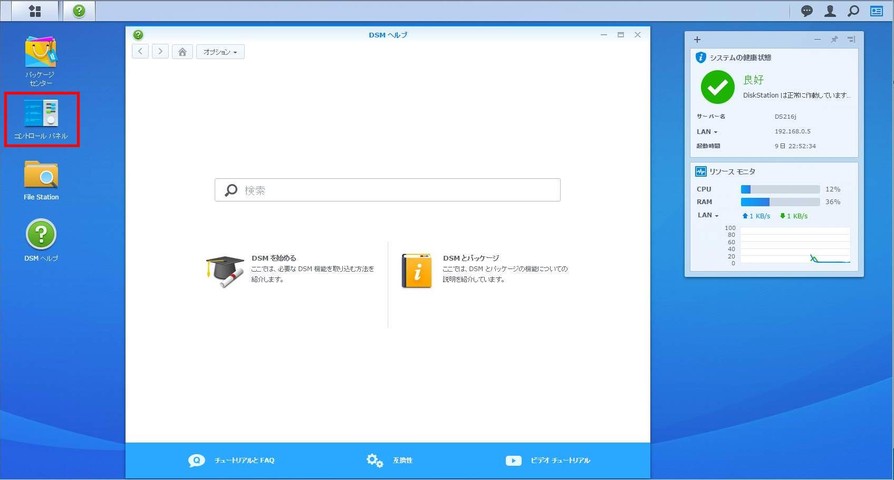Click the upload speed 1 KB/s
Screen dimensions: 894x480
point(756,216)
